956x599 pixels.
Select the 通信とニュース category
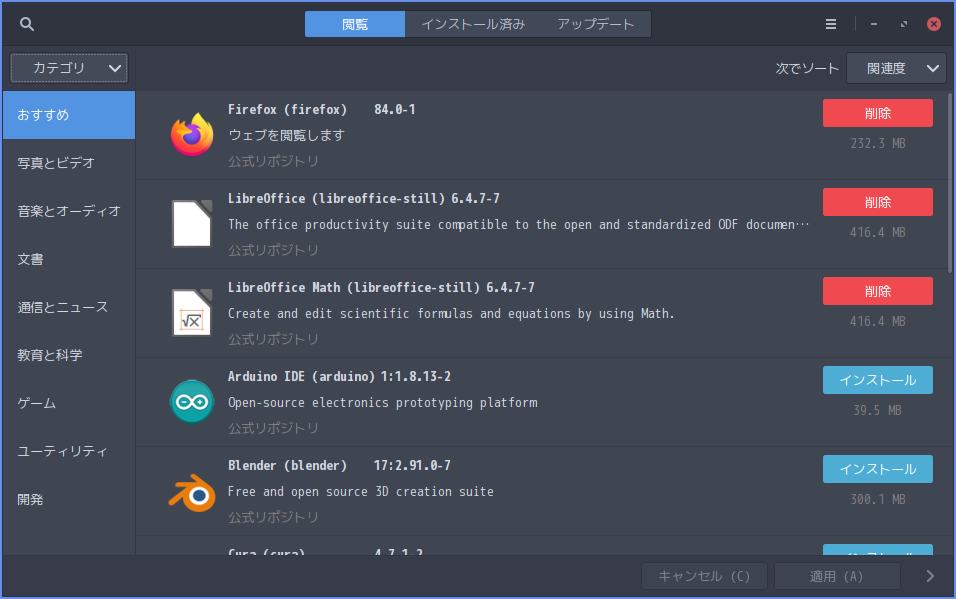(x=69, y=307)
